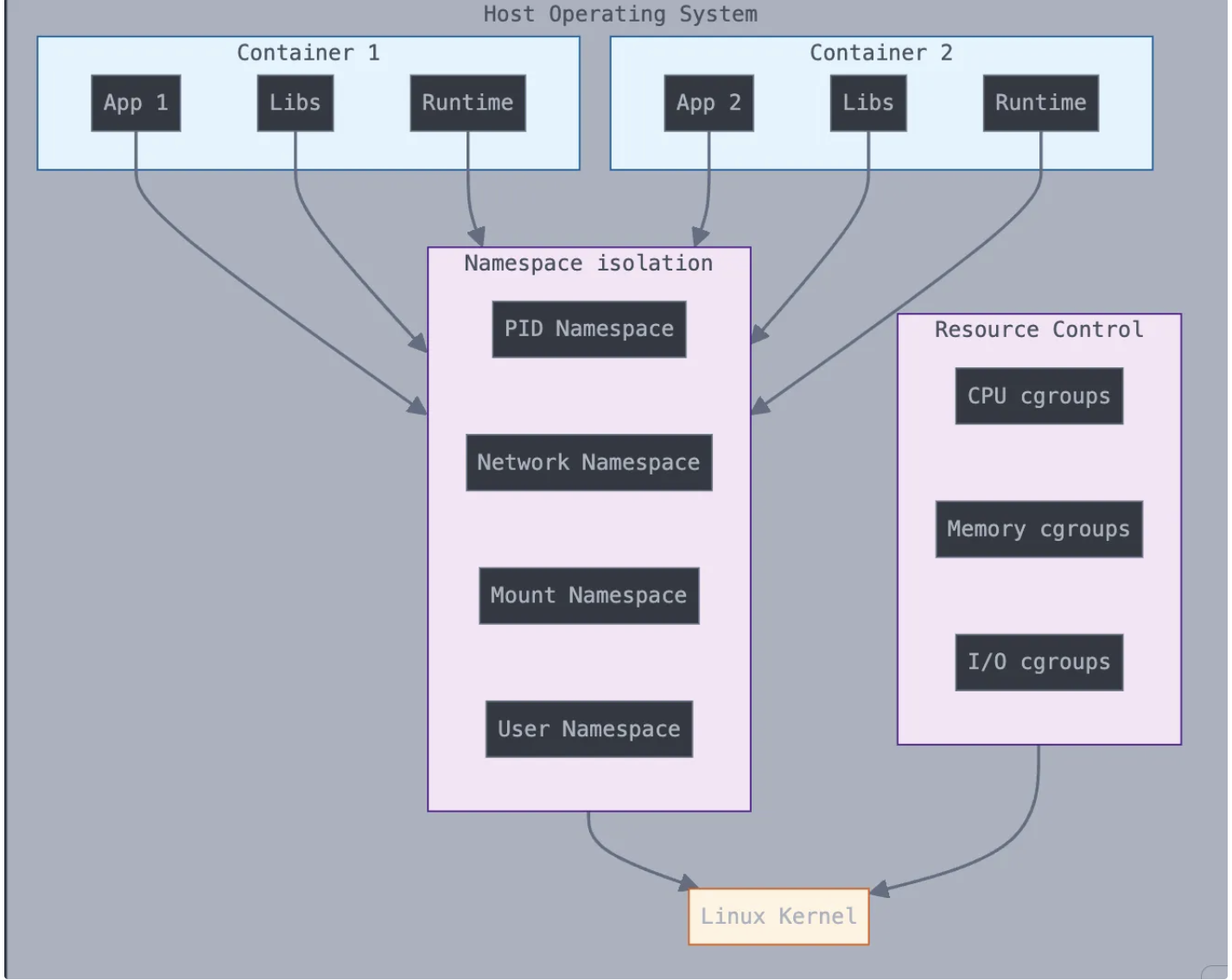Screen dimensions: 1232x980
Task: Click the CPU cgroups node
Action: 1039,396
